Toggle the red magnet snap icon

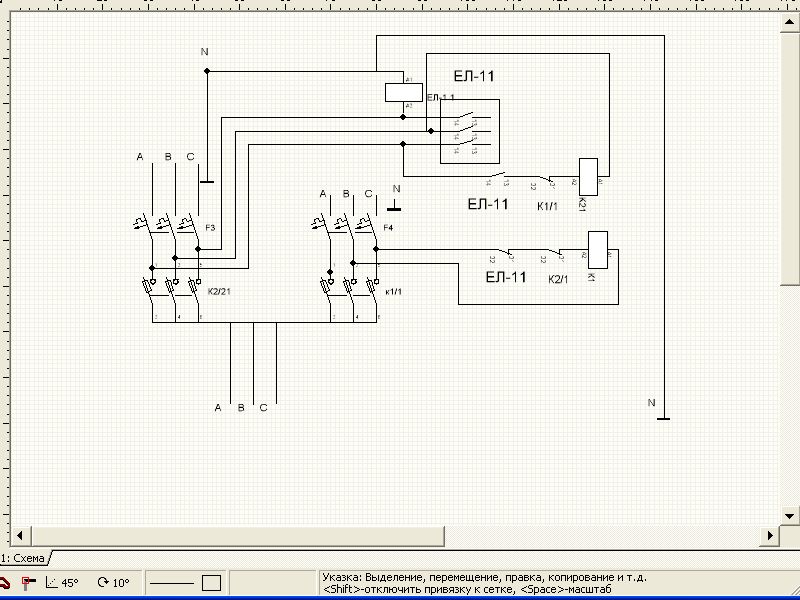pos(5,583)
